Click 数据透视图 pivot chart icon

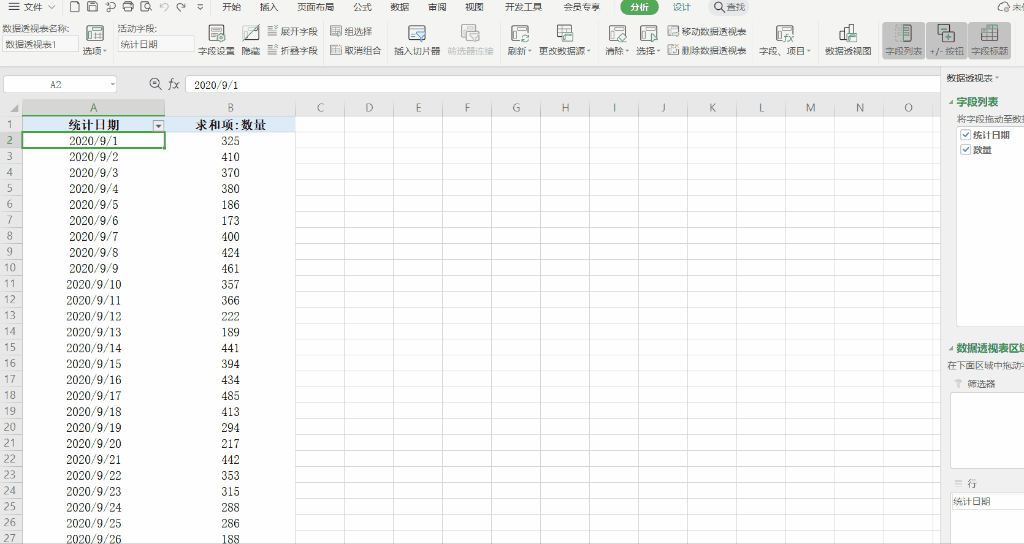(848, 40)
